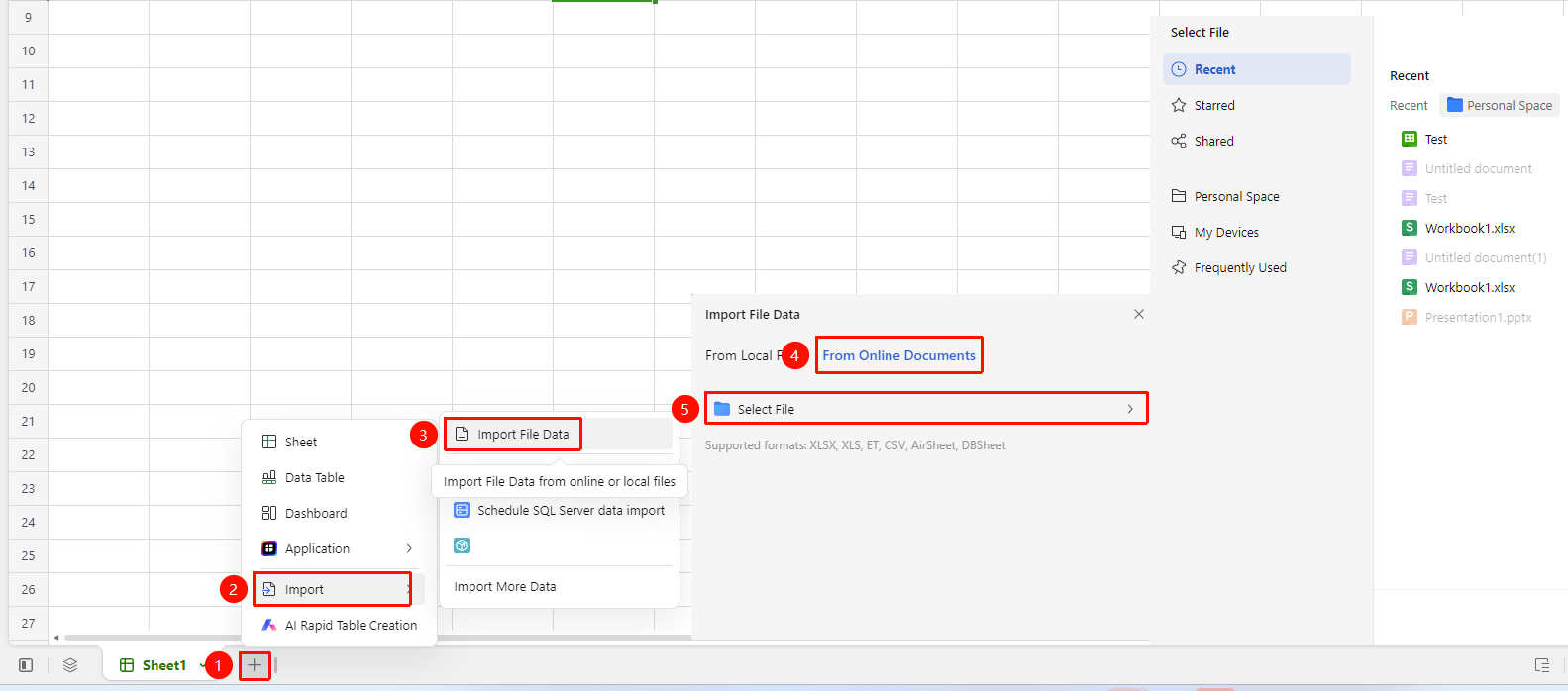Select the row 15 header
This screenshot has width=1568, height=691.
28,219
